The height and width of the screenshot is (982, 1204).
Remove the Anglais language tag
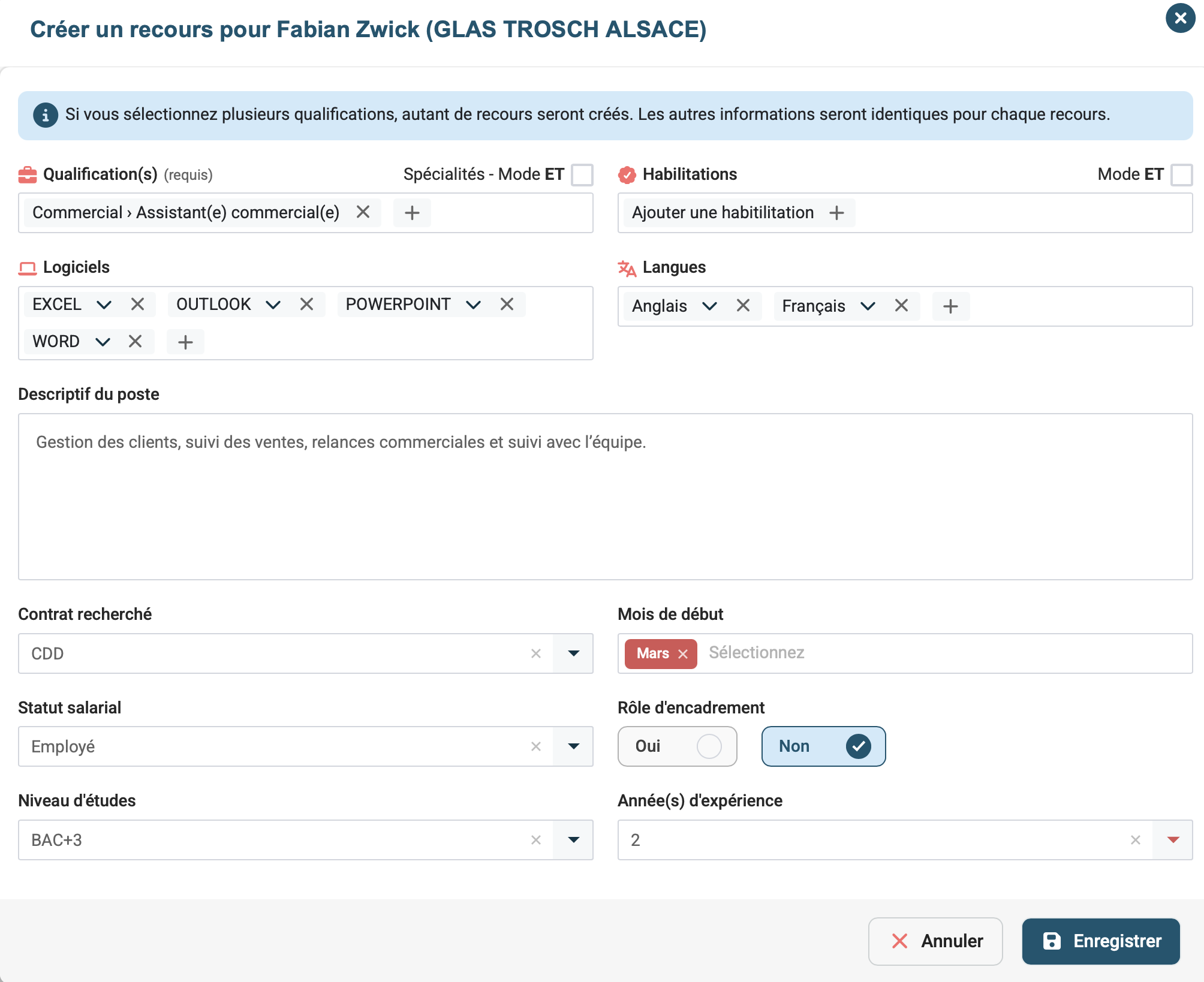tap(743, 306)
